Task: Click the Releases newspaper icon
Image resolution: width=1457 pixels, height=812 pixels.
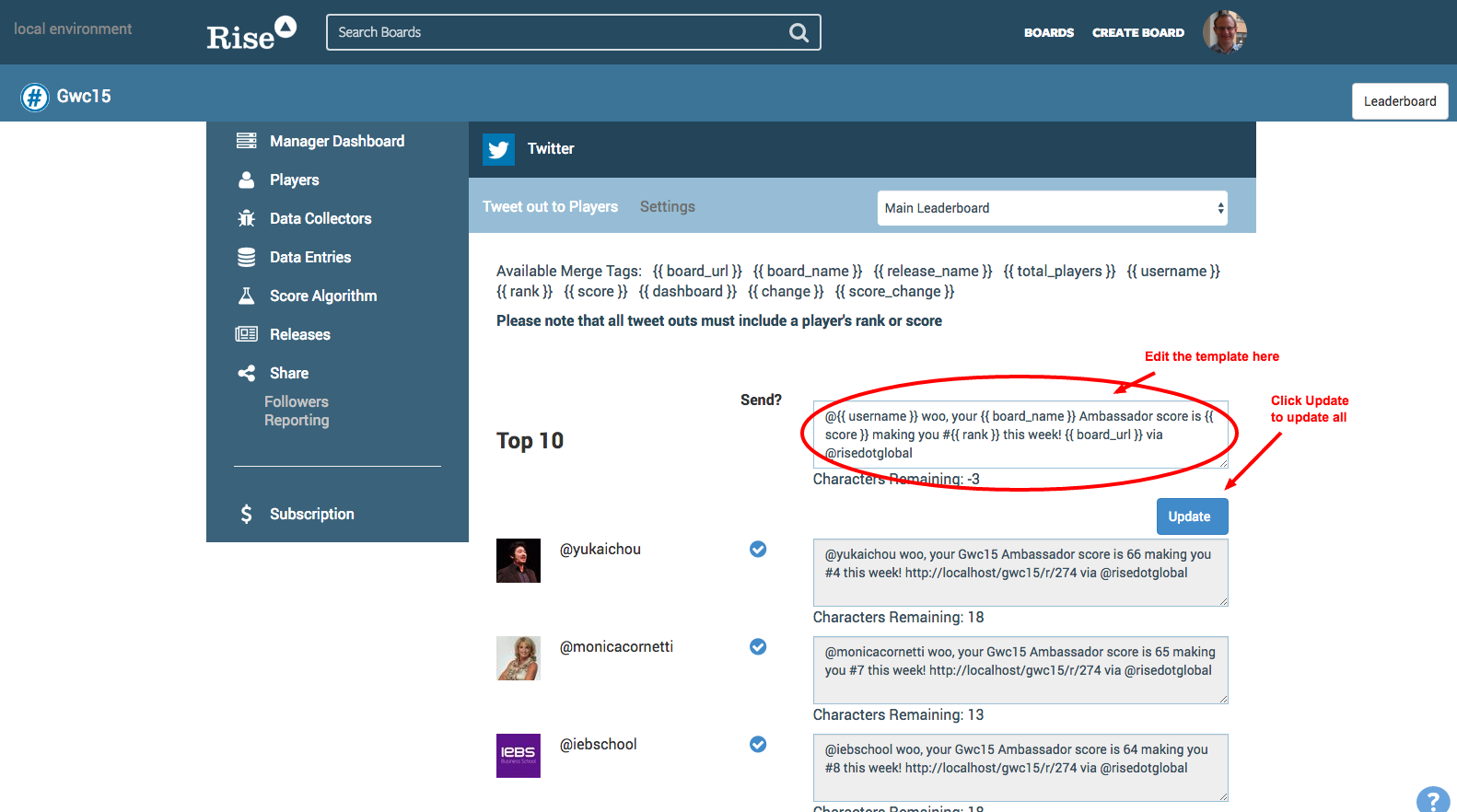Action: coord(246,334)
